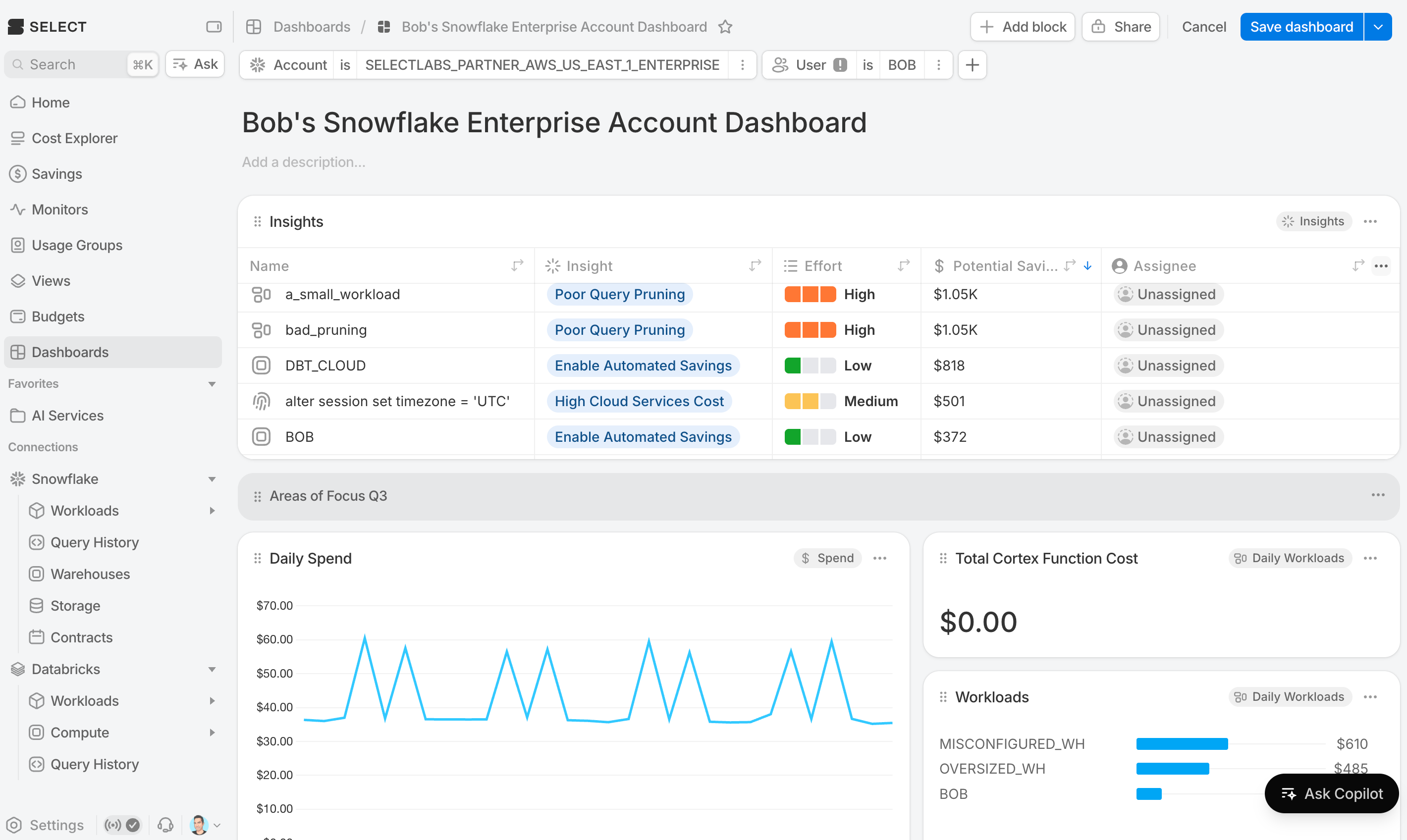Click Add block button
The width and height of the screenshot is (1407, 840).
pos(1023,27)
